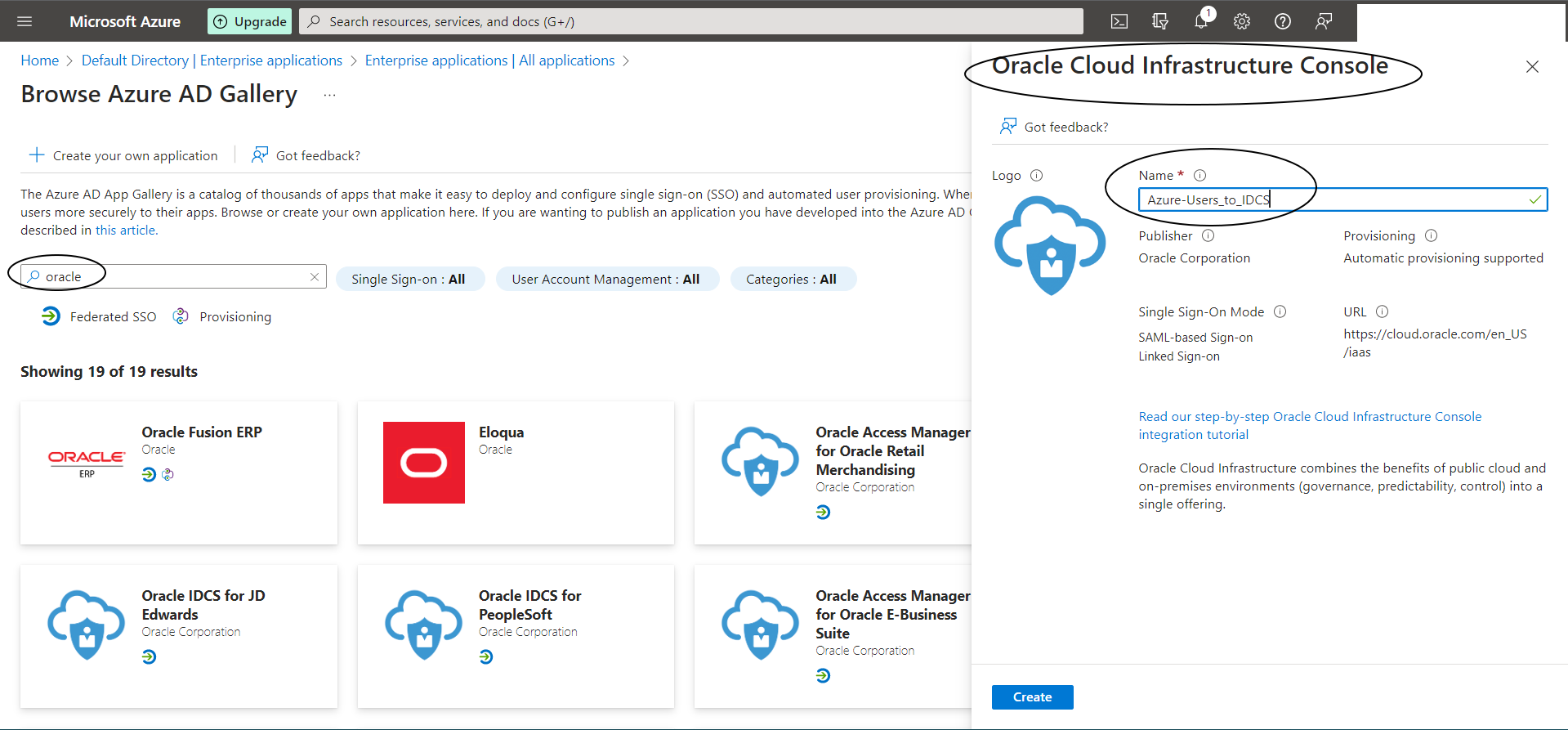Navigate to Enterprise applications All applications breadcrumb
Image resolution: width=1568 pixels, height=730 pixels.
click(489, 60)
